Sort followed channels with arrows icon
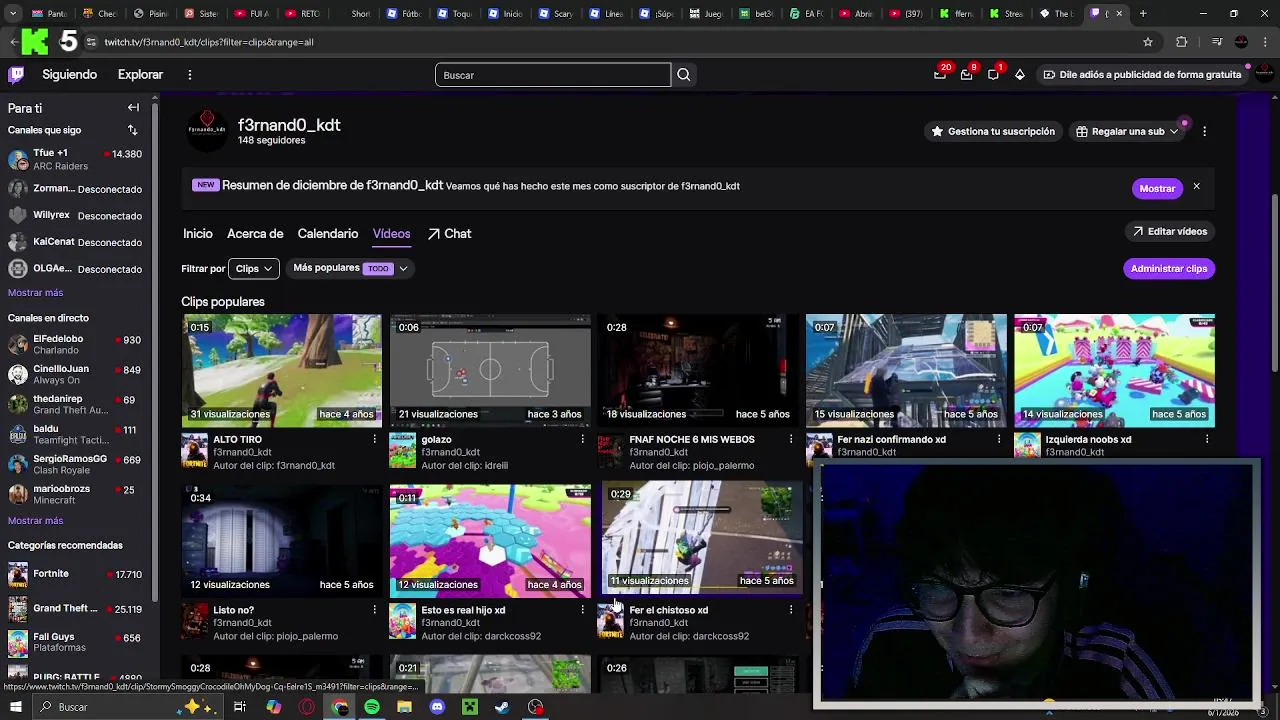Image resolution: width=1280 pixels, height=720 pixels. 132,130
